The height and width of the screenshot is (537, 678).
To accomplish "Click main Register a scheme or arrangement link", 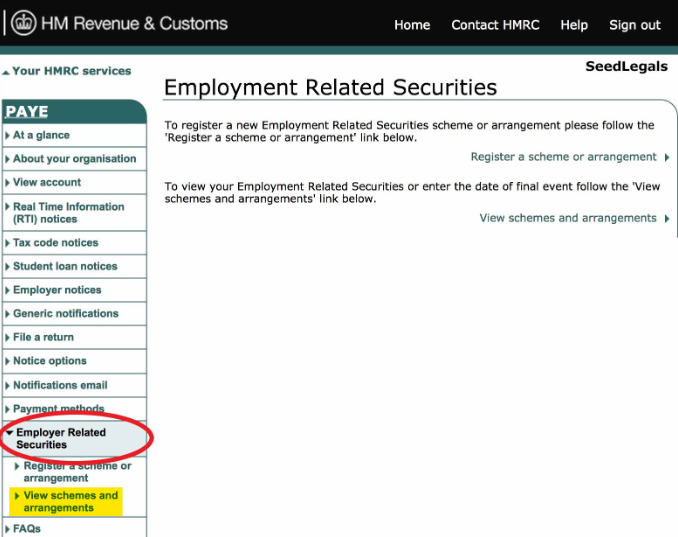I will click(563, 157).
